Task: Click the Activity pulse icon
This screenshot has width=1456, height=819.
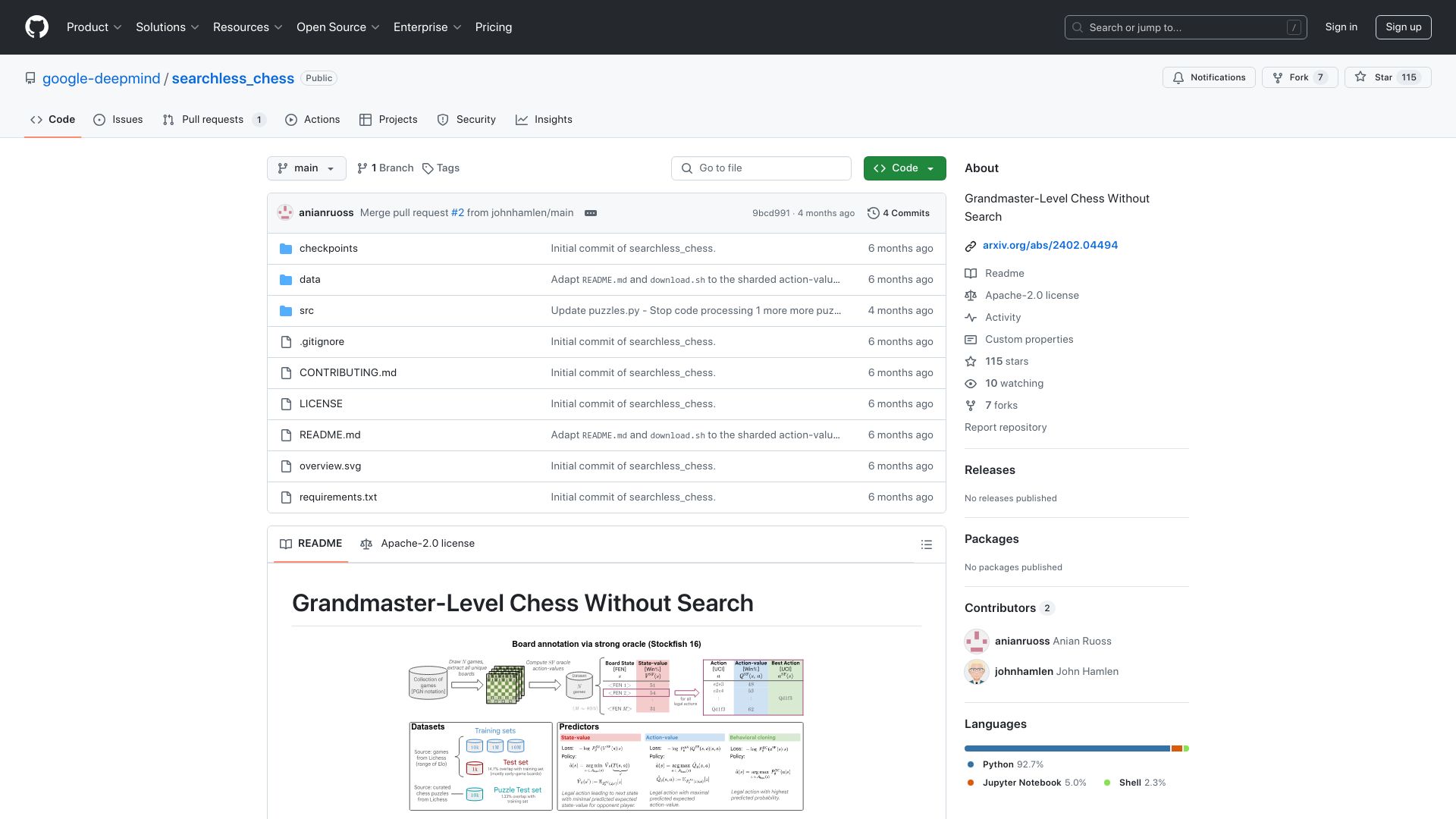Action: [971, 318]
